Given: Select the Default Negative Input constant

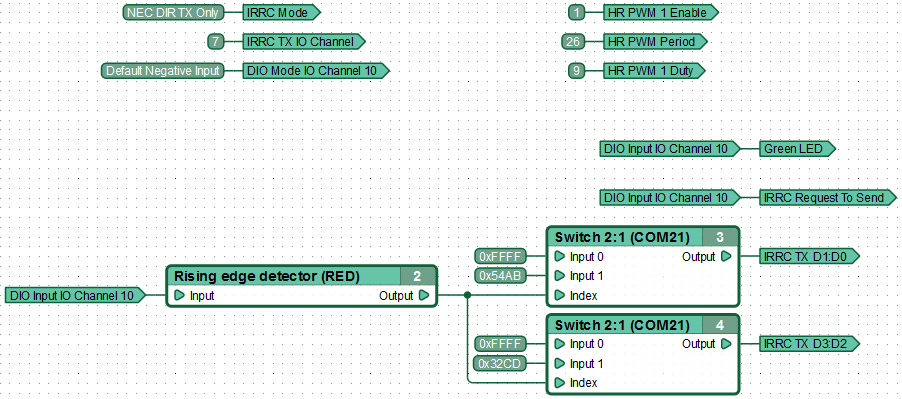Looking at the screenshot, I should click(163, 71).
